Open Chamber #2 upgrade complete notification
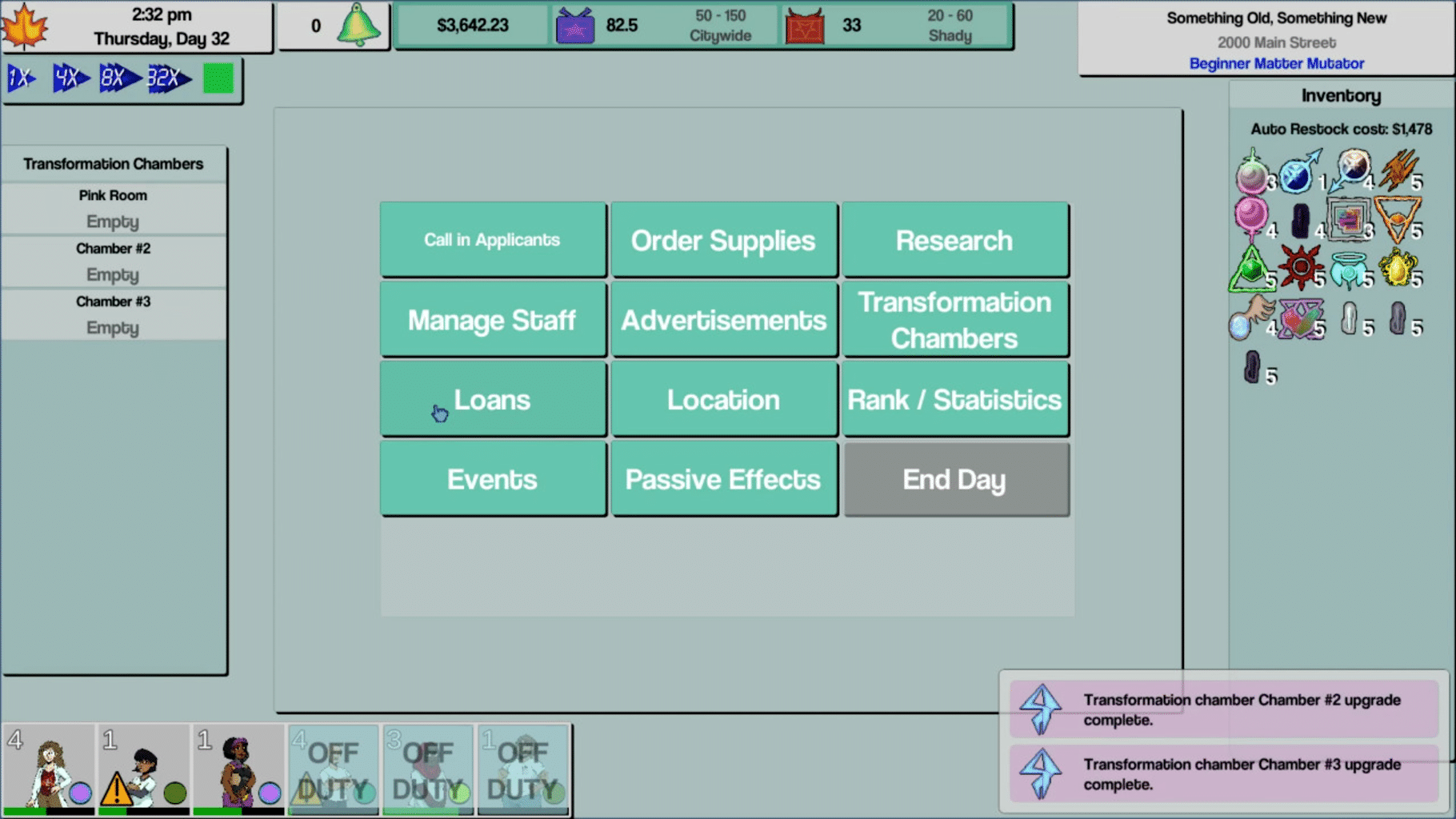The height and width of the screenshot is (819, 1456). [x=1224, y=709]
